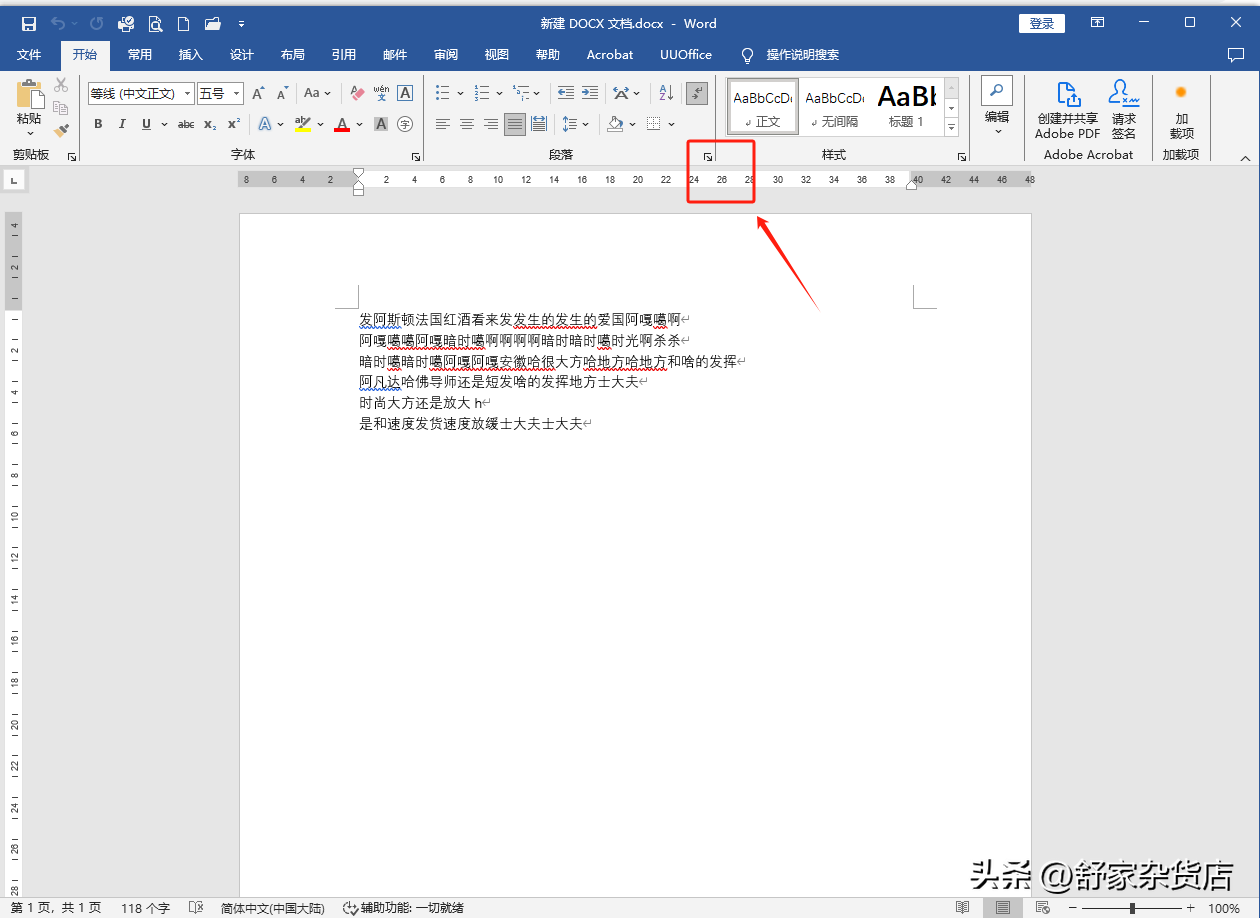The width and height of the screenshot is (1260, 918).
Task: Click the Open folder icon in quick access toolbar
Action: [x=212, y=23]
